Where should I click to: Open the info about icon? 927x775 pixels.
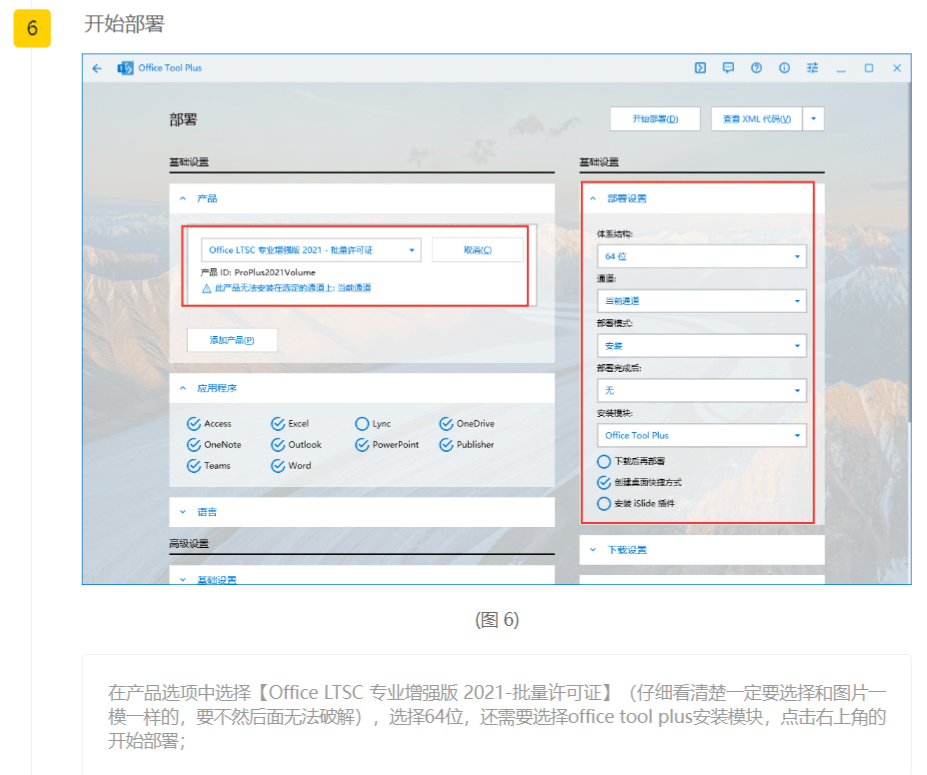pos(785,68)
